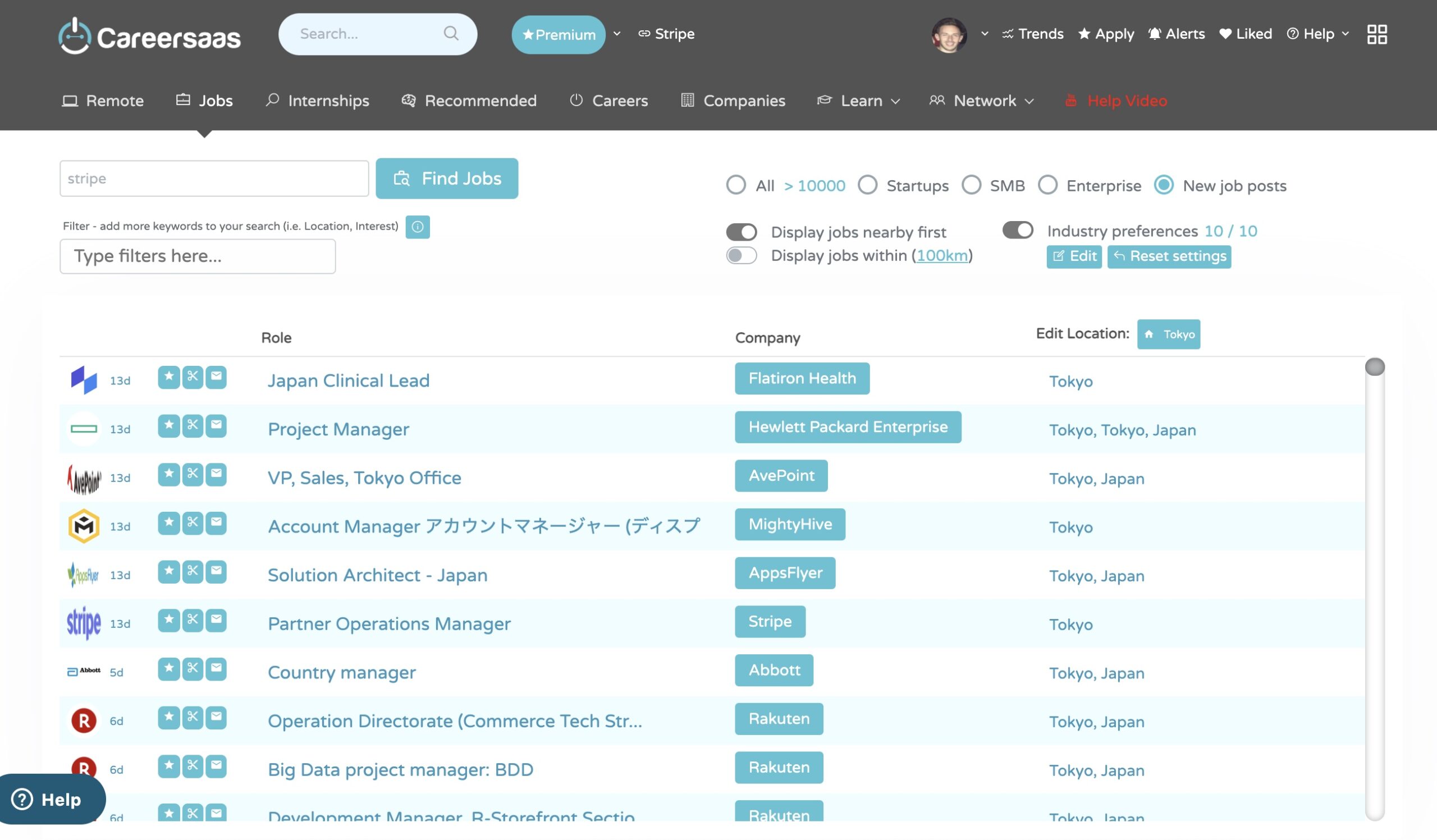1437x840 pixels.
Task: Click the info icon beside filter hint
Action: coord(418,227)
